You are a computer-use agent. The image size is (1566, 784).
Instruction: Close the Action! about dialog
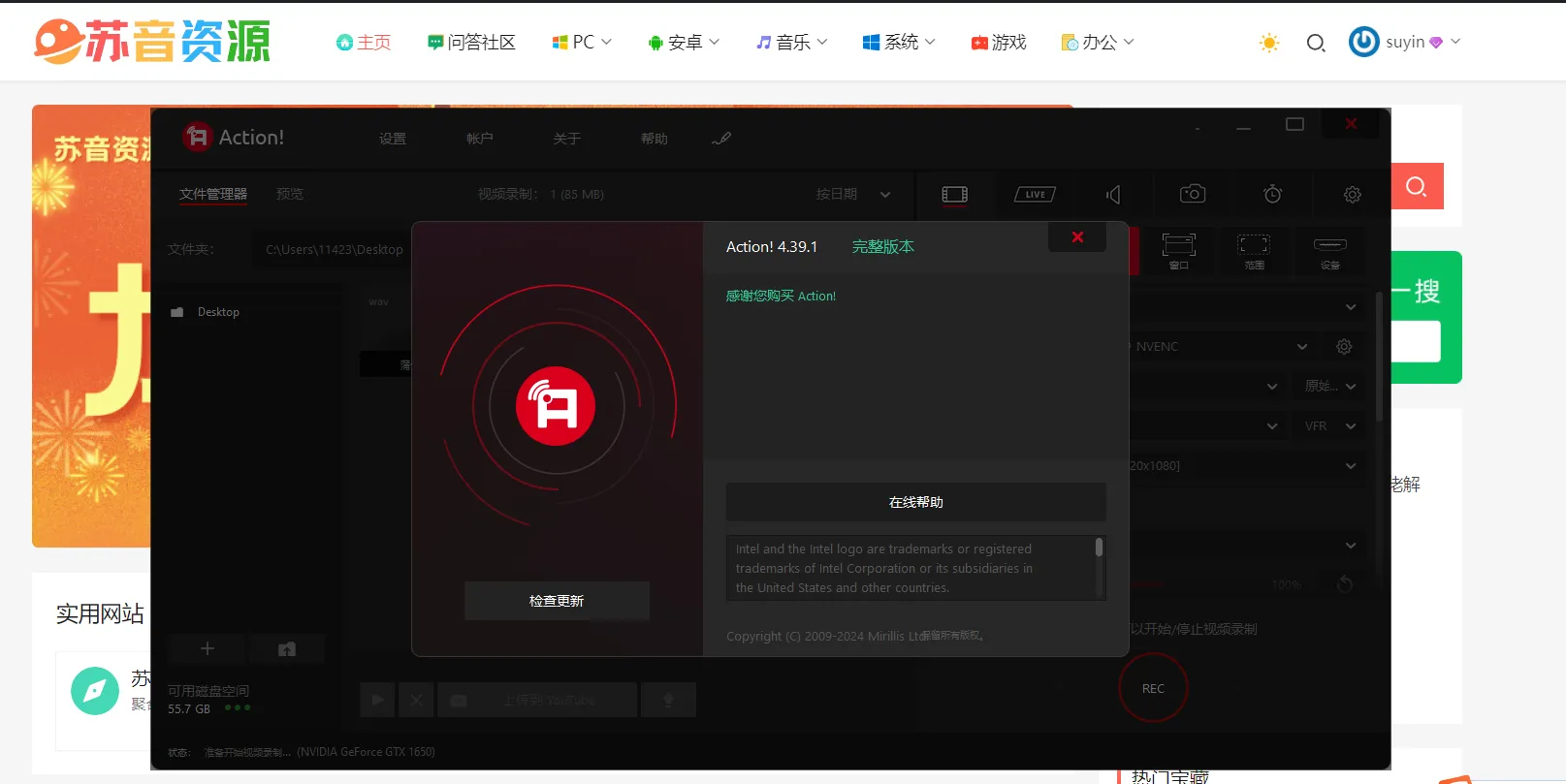tap(1077, 236)
